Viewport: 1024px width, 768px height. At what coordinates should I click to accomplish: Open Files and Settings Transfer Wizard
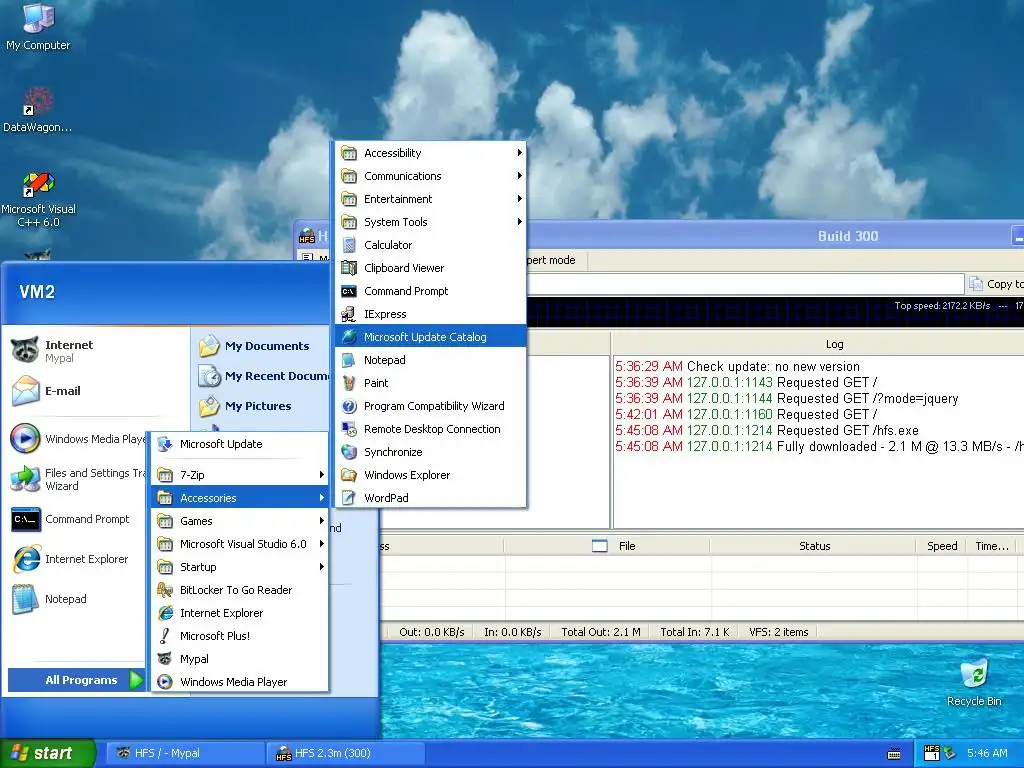pyautogui.click(x=78, y=479)
